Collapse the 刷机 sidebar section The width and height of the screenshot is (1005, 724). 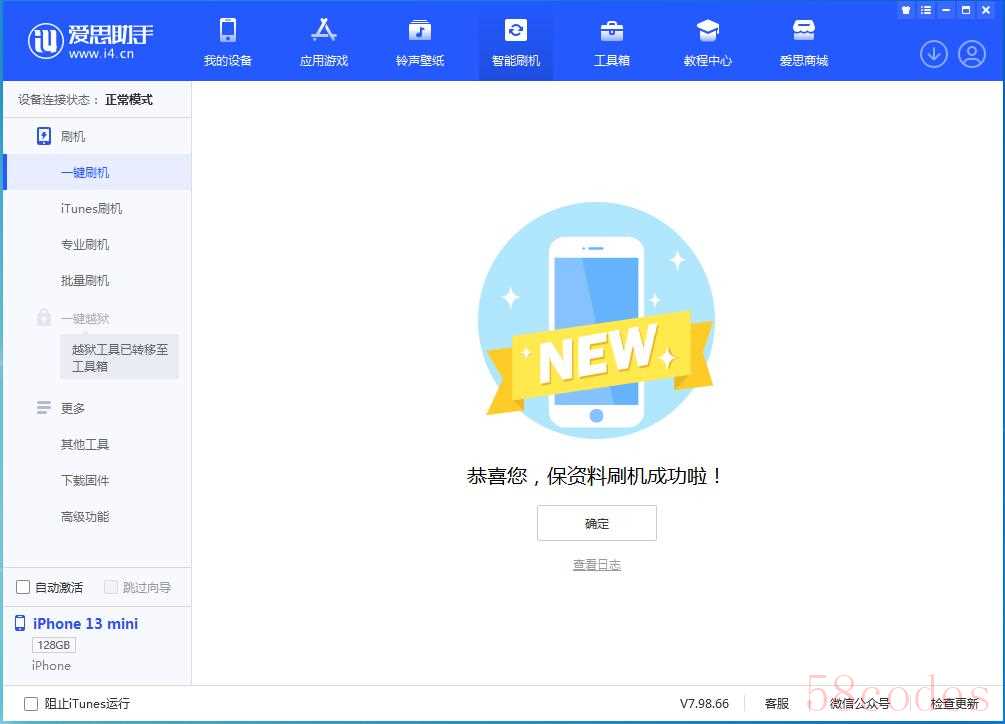tap(73, 136)
